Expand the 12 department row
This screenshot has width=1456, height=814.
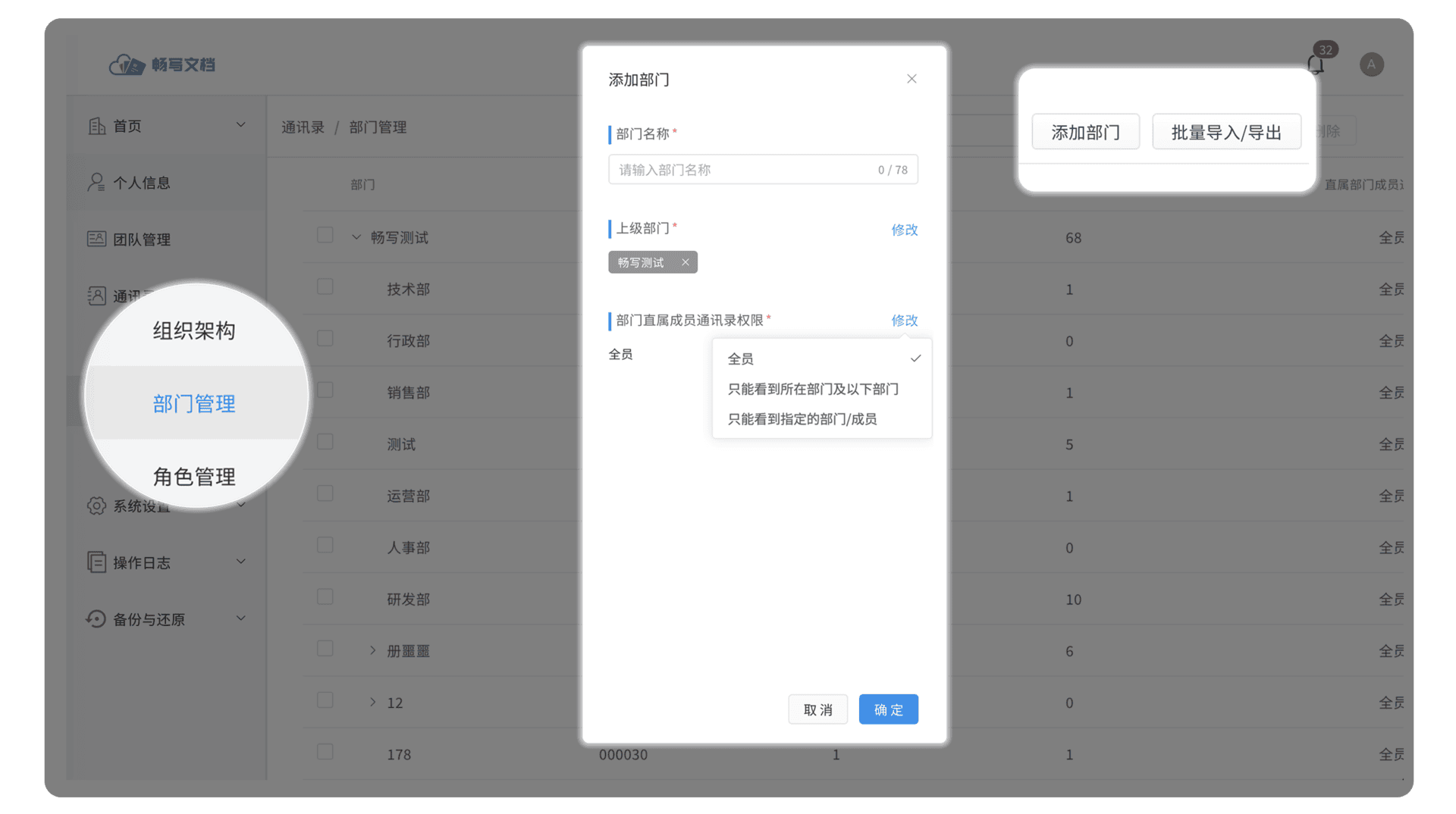pyautogui.click(x=372, y=702)
